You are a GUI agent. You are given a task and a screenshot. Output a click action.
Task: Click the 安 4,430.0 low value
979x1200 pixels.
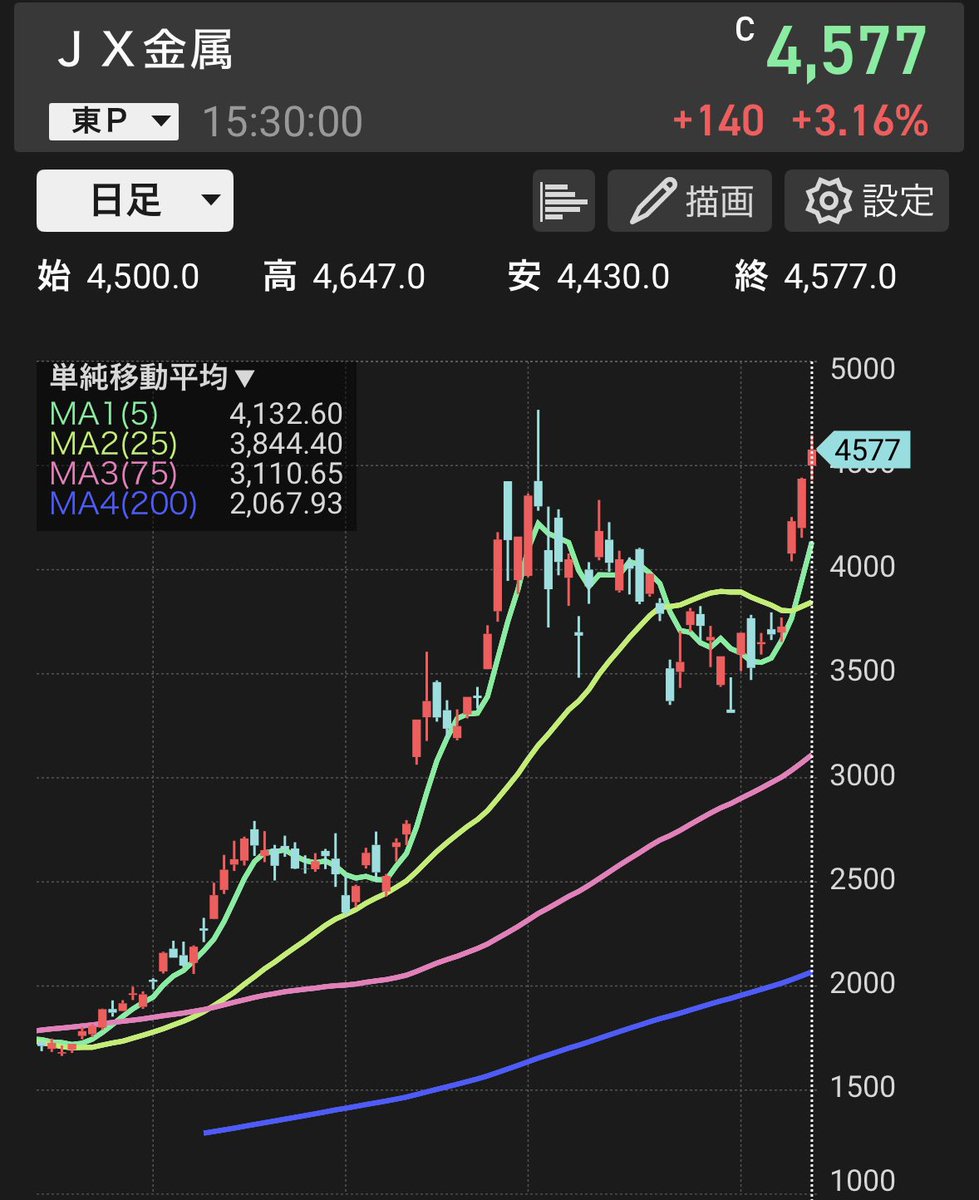point(589,277)
